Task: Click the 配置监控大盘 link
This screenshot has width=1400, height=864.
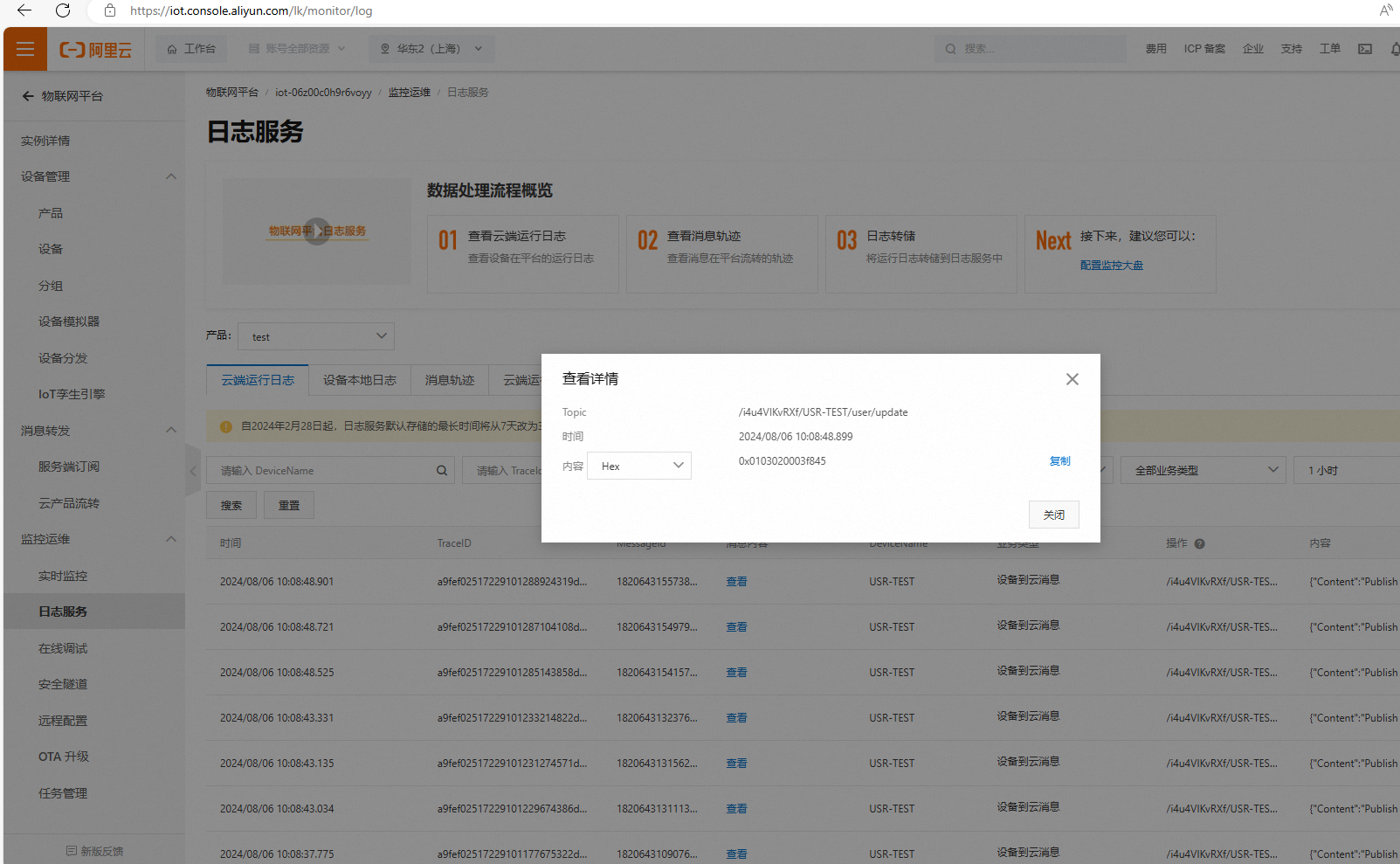Action: [1111, 266]
